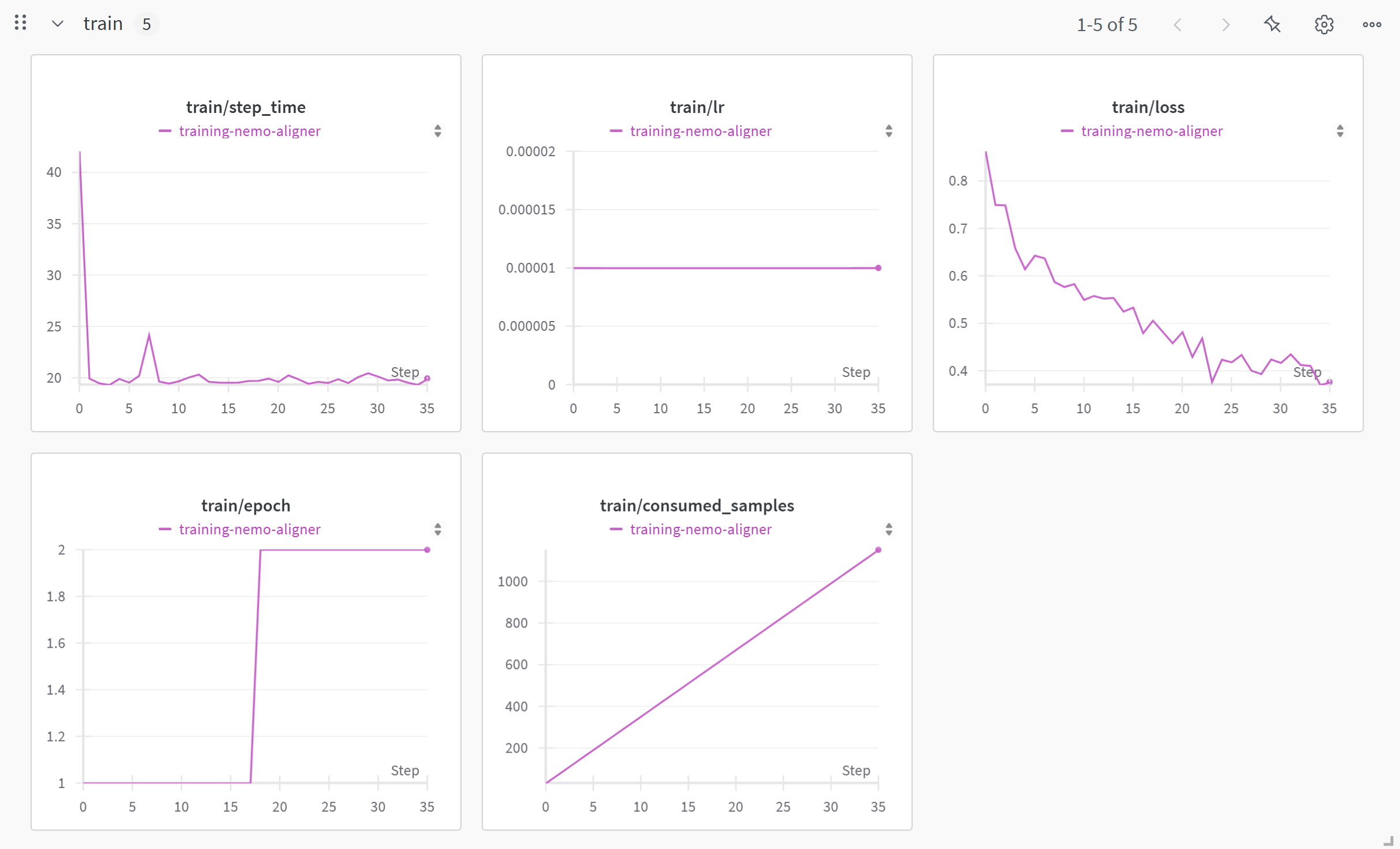The image size is (1400, 849).
Task: Open the train/loss panel by clicking its title
Action: pos(1148,107)
